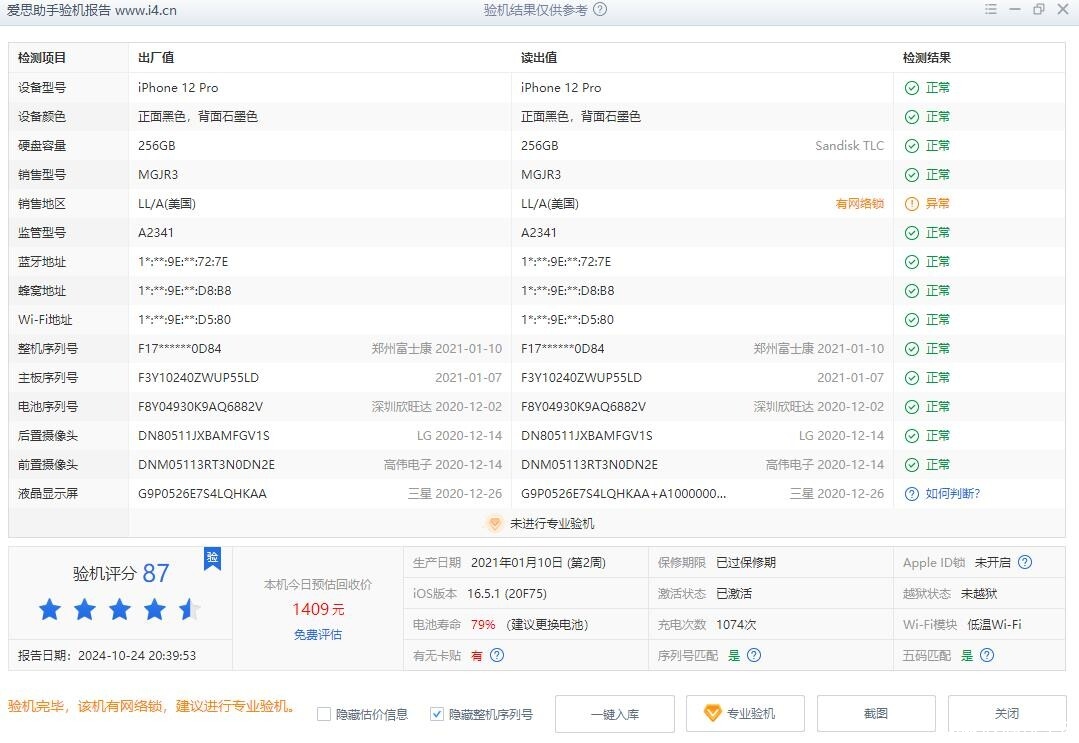Select factory rear camera serial DN80511JXBAMFGV1S

pos(204,435)
